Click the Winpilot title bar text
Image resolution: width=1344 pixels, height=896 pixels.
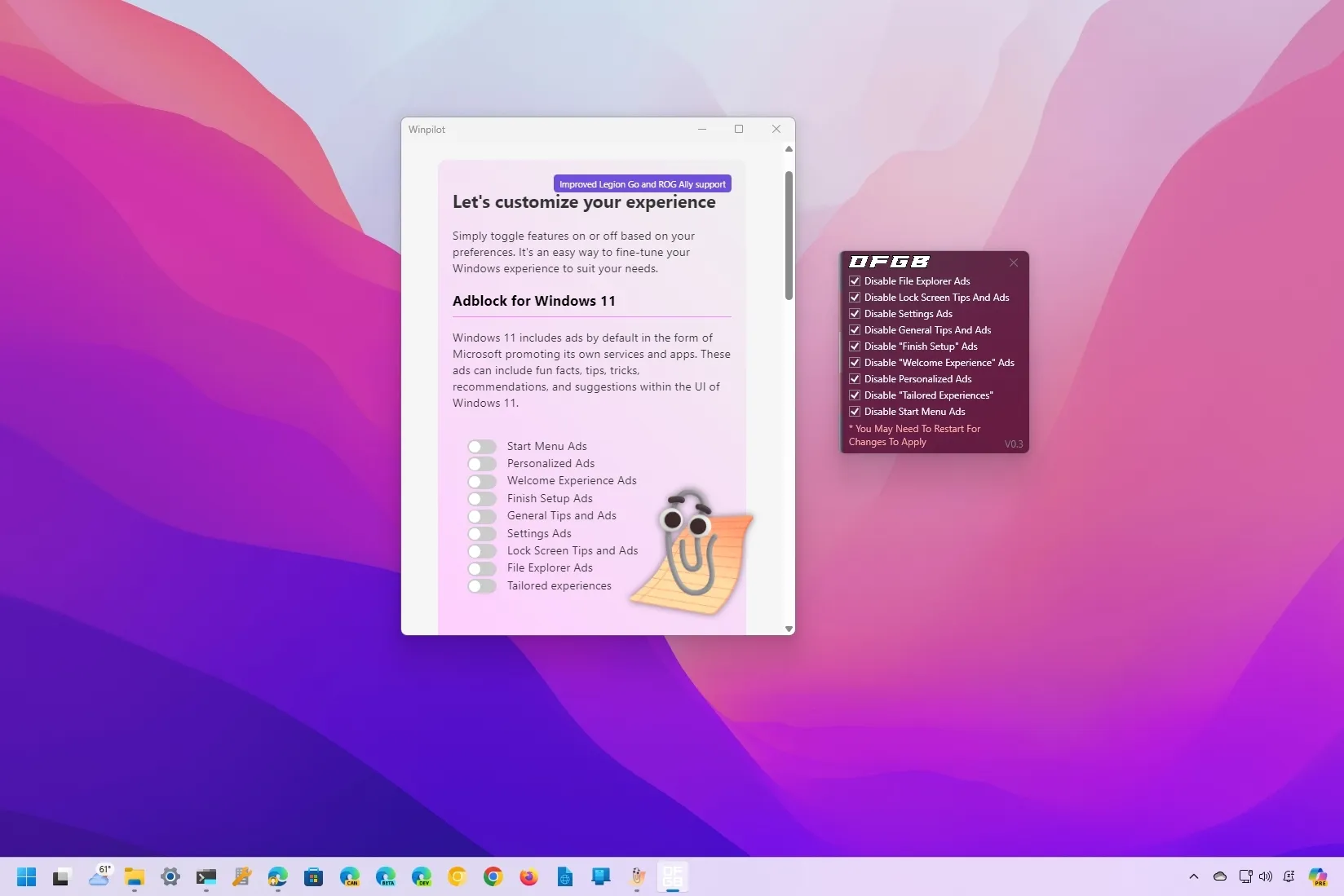pos(427,130)
